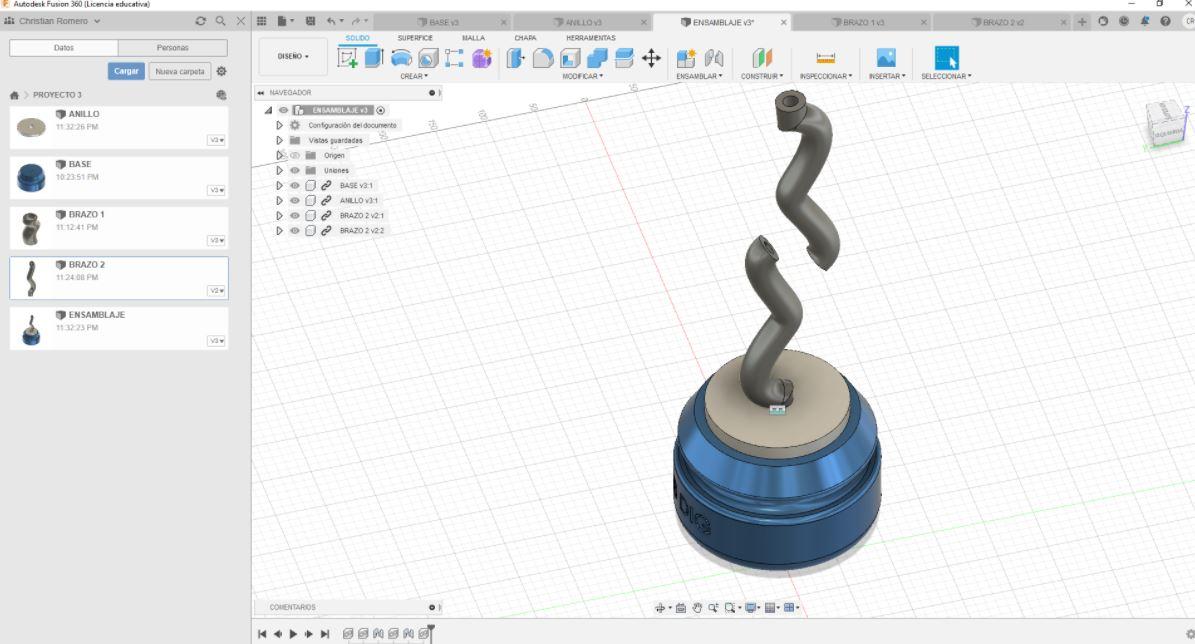Image resolution: width=1195 pixels, height=644 pixels.
Task: Select the Hole tool icon
Action: (428, 58)
